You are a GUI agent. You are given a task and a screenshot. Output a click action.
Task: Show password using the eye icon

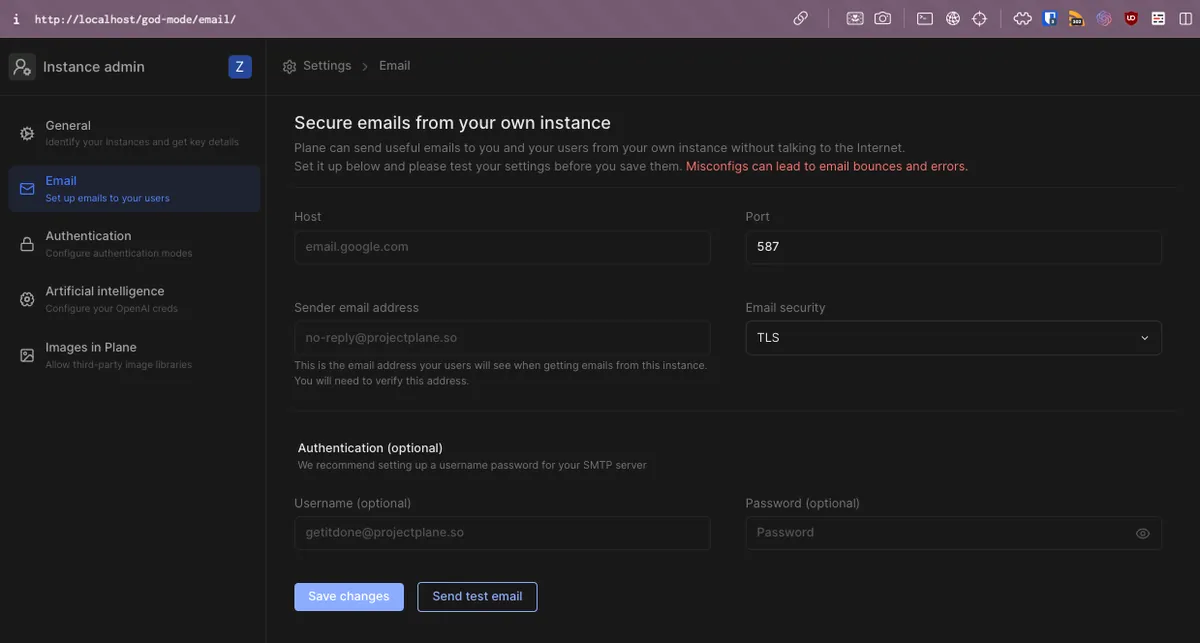(x=1143, y=534)
